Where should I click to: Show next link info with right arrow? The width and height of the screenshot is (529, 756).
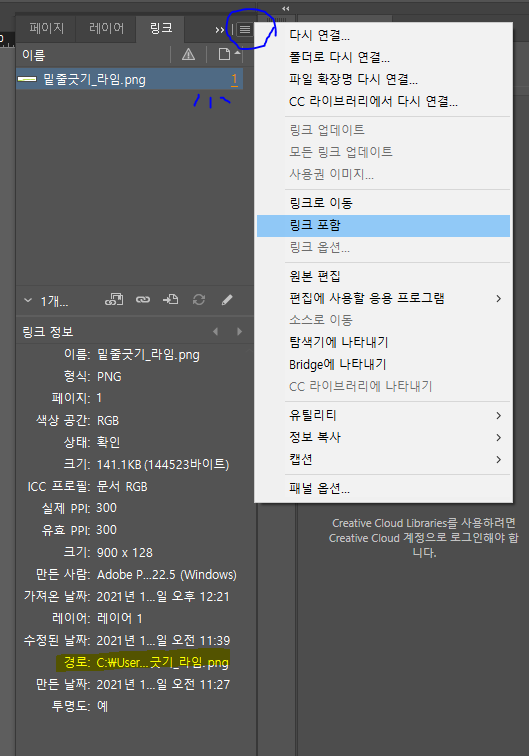point(239,332)
